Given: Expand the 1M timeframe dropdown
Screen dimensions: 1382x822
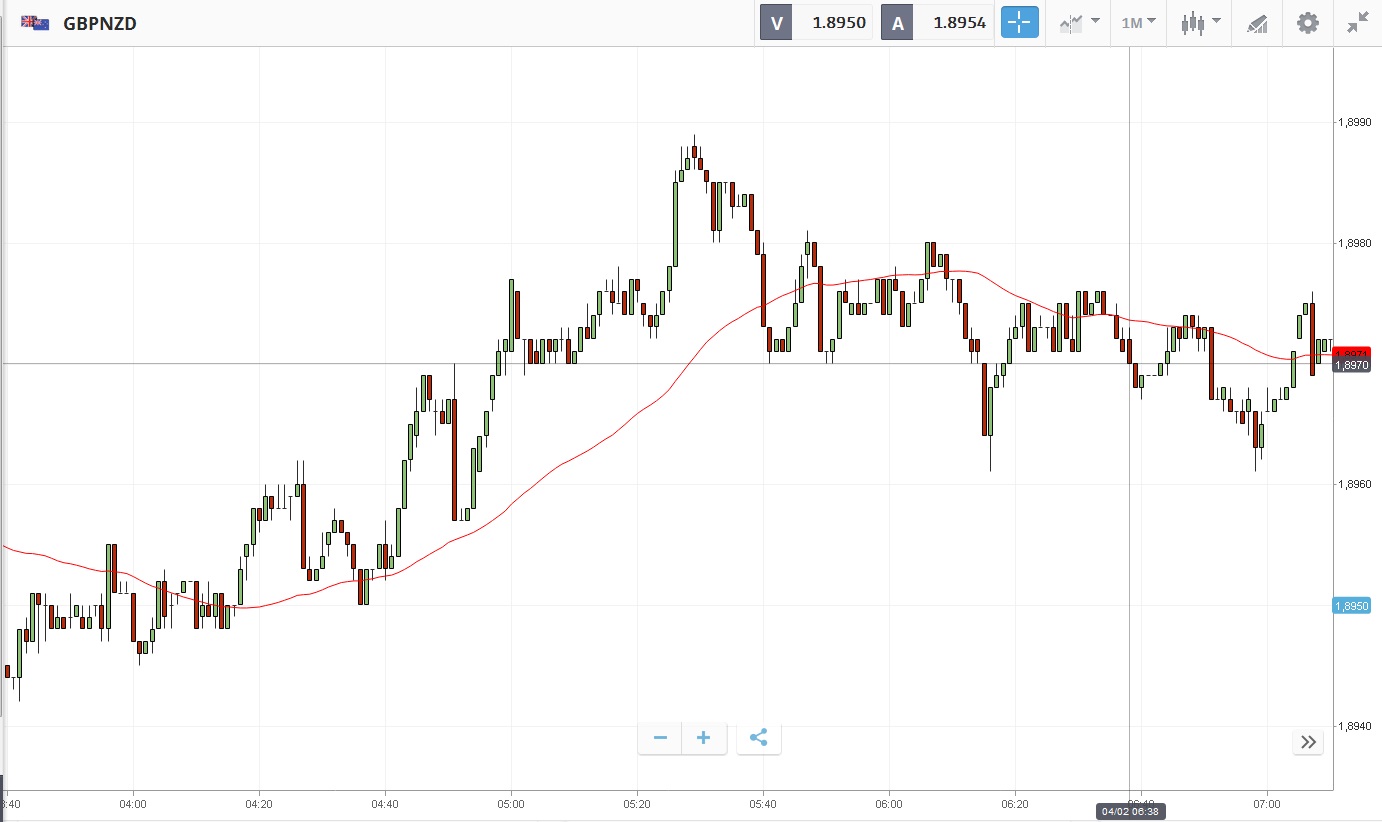Looking at the screenshot, I should tap(1138, 23).
